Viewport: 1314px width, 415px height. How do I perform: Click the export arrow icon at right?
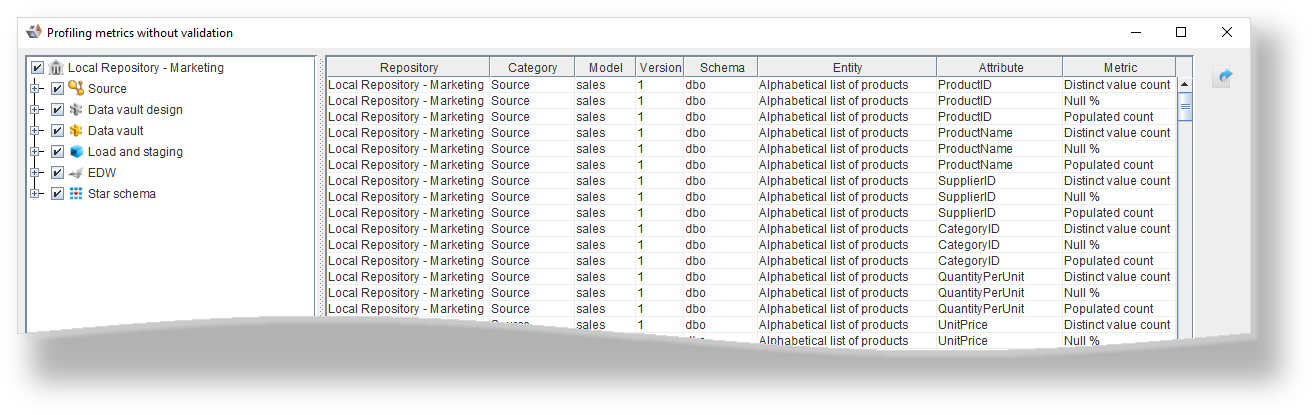1221,77
